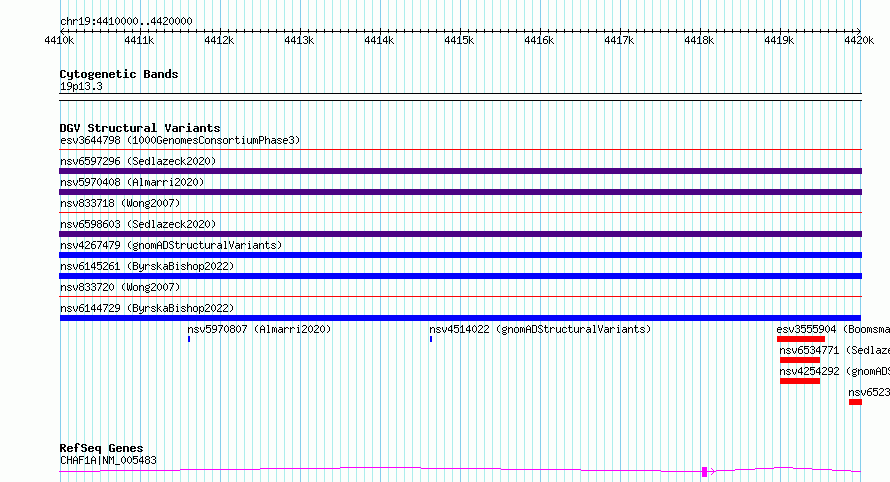Select the DGV Structural Variants track title
Image resolution: width=890 pixels, height=482 pixels.
140,128
